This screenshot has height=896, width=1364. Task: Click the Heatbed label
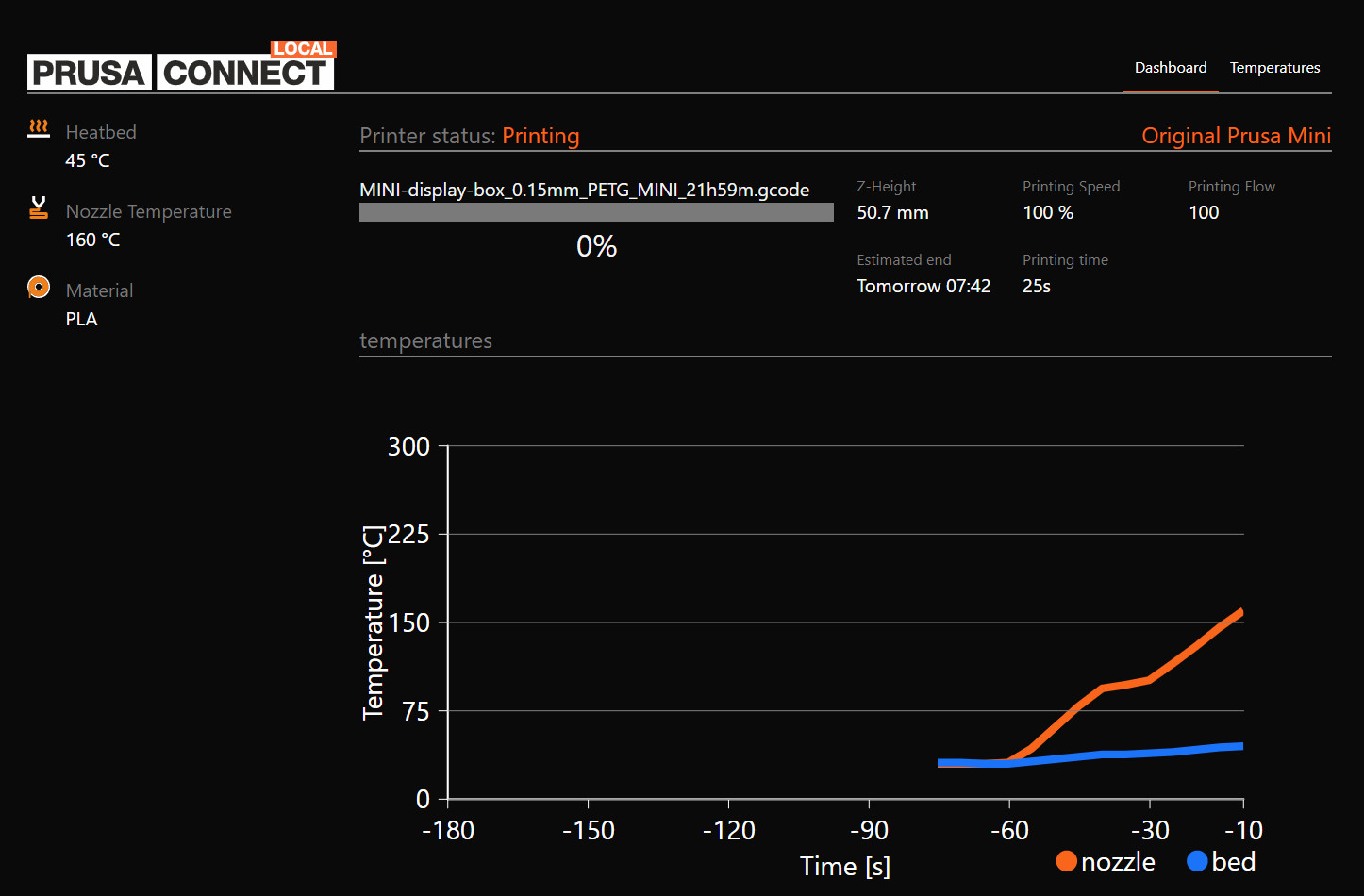[x=101, y=132]
